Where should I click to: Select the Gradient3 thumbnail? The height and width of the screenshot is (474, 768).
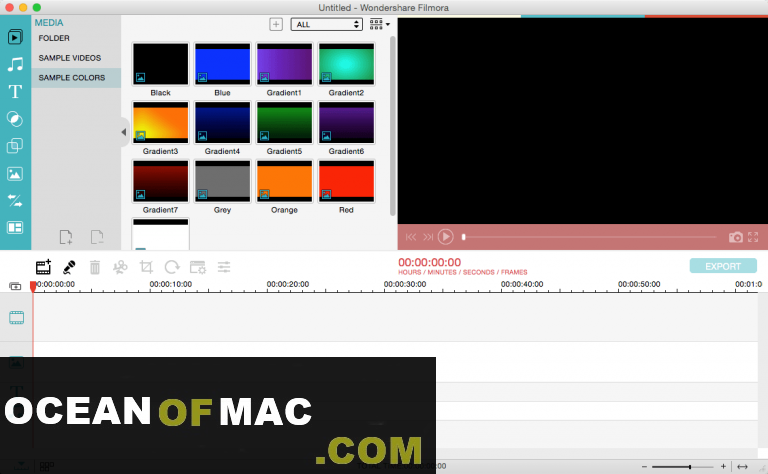click(161, 122)
